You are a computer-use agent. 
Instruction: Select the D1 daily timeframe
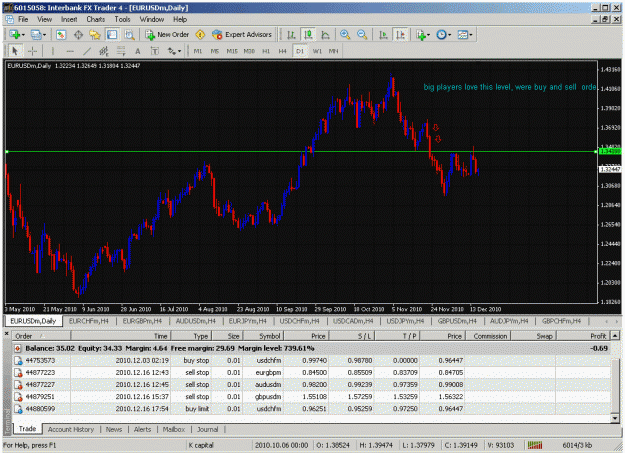(300, 51)
